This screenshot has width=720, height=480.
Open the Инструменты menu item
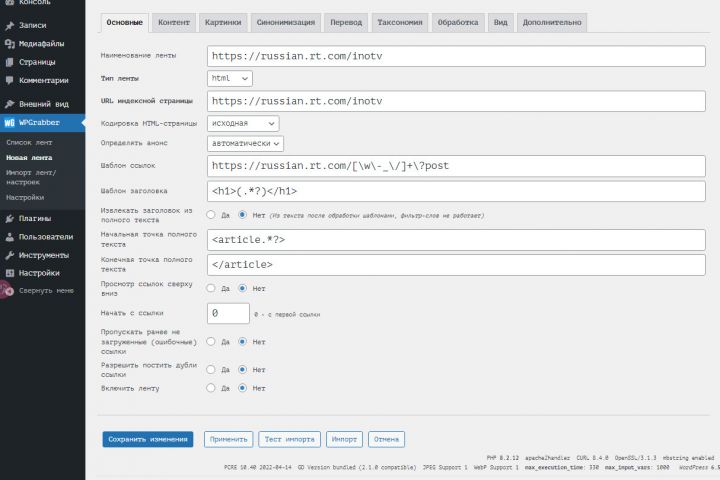[42, 255]
